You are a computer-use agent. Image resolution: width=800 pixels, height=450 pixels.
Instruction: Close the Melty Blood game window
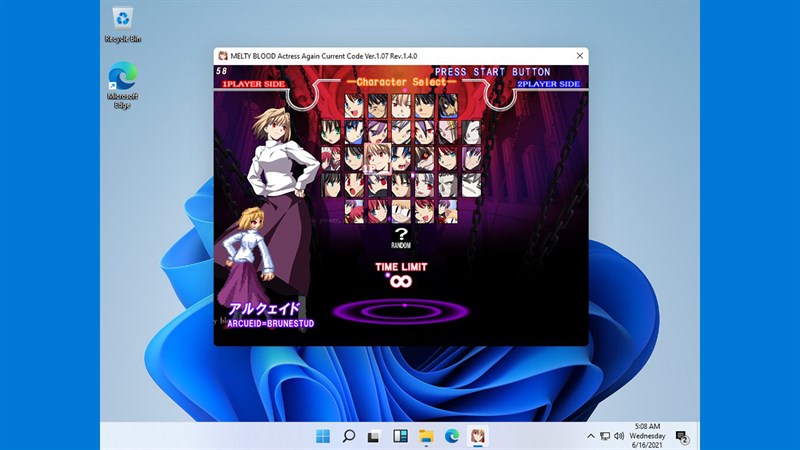[x=580, y=56]
